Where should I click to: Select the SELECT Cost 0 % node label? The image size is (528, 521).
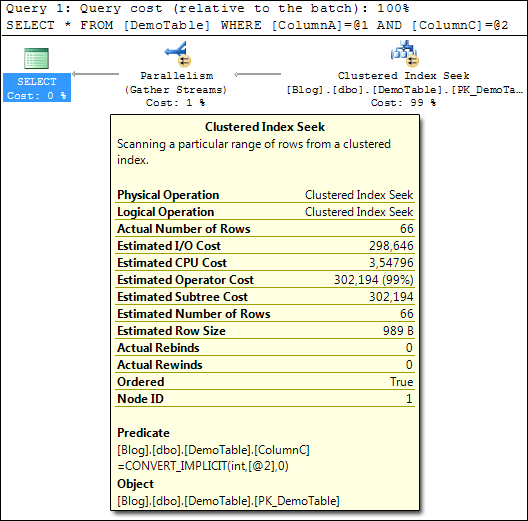(37, 88)
